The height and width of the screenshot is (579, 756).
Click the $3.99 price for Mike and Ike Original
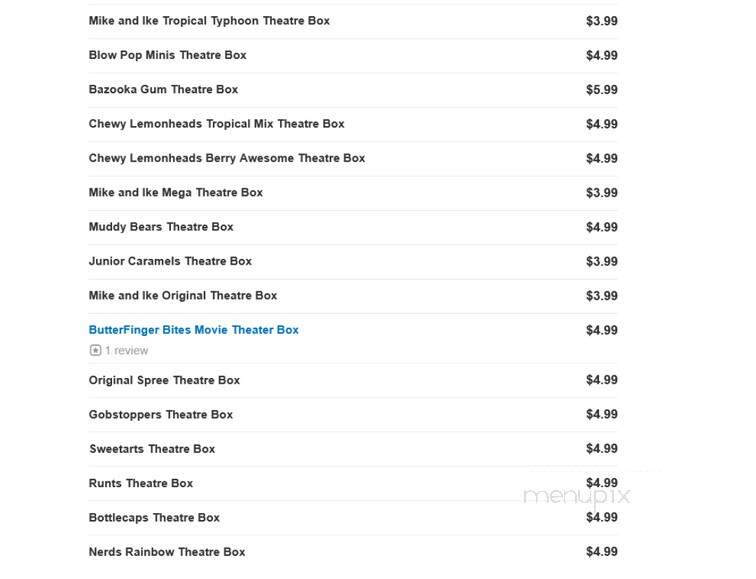click(x=602, y=296)
